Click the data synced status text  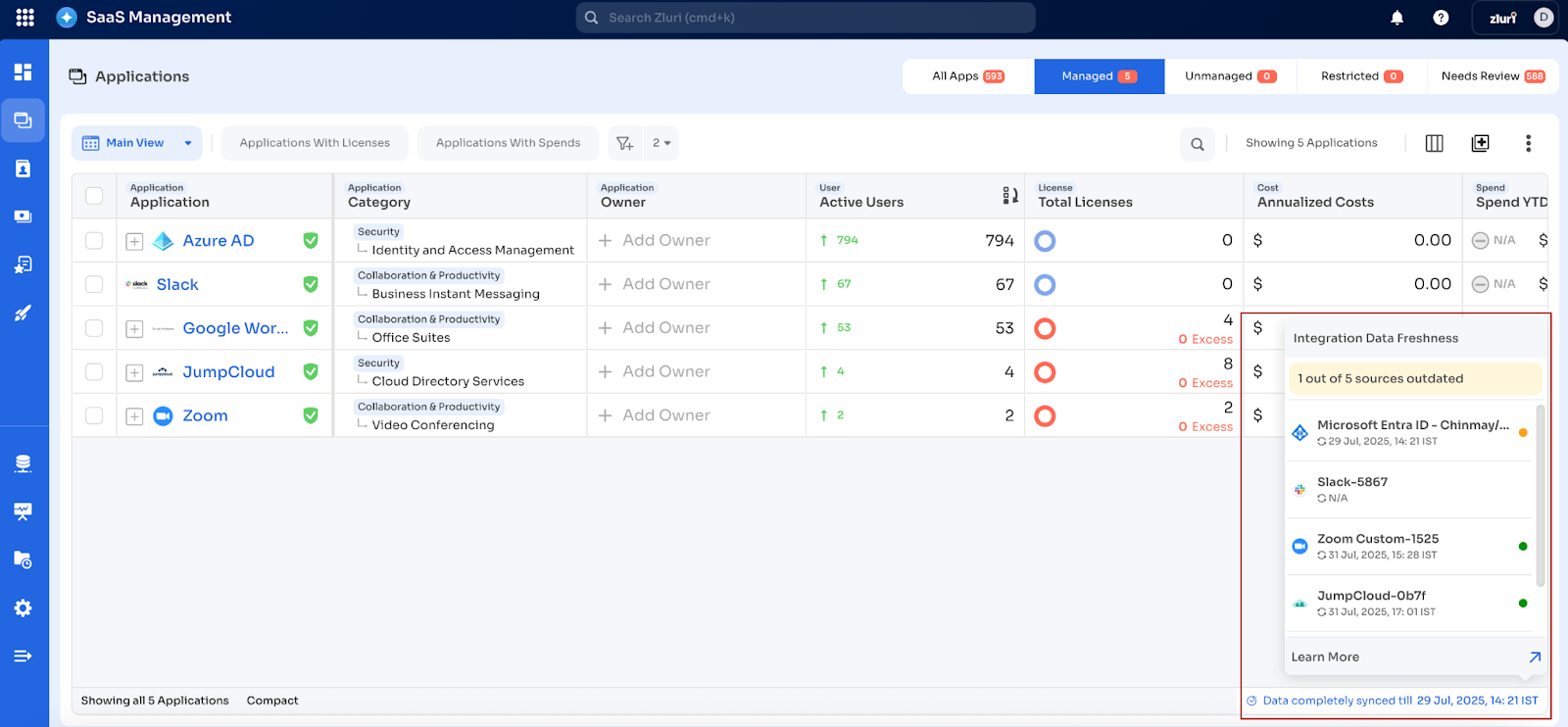click(x=1393, y=701)
